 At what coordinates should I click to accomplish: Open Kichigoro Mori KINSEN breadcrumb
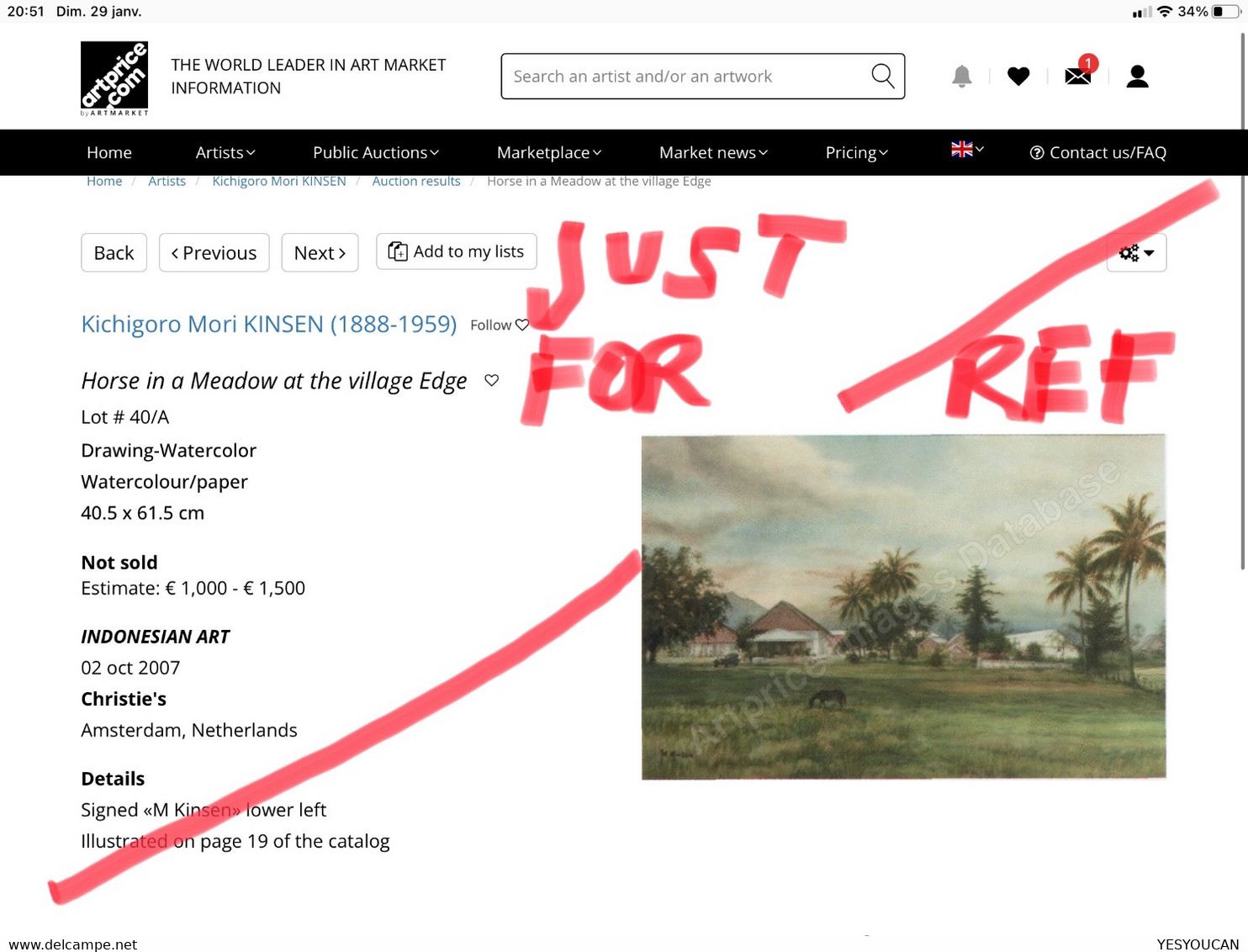coord(279,181)
